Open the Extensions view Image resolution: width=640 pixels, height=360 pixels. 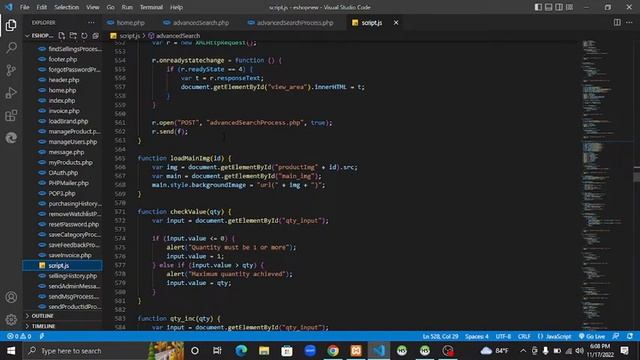(11, 116)
